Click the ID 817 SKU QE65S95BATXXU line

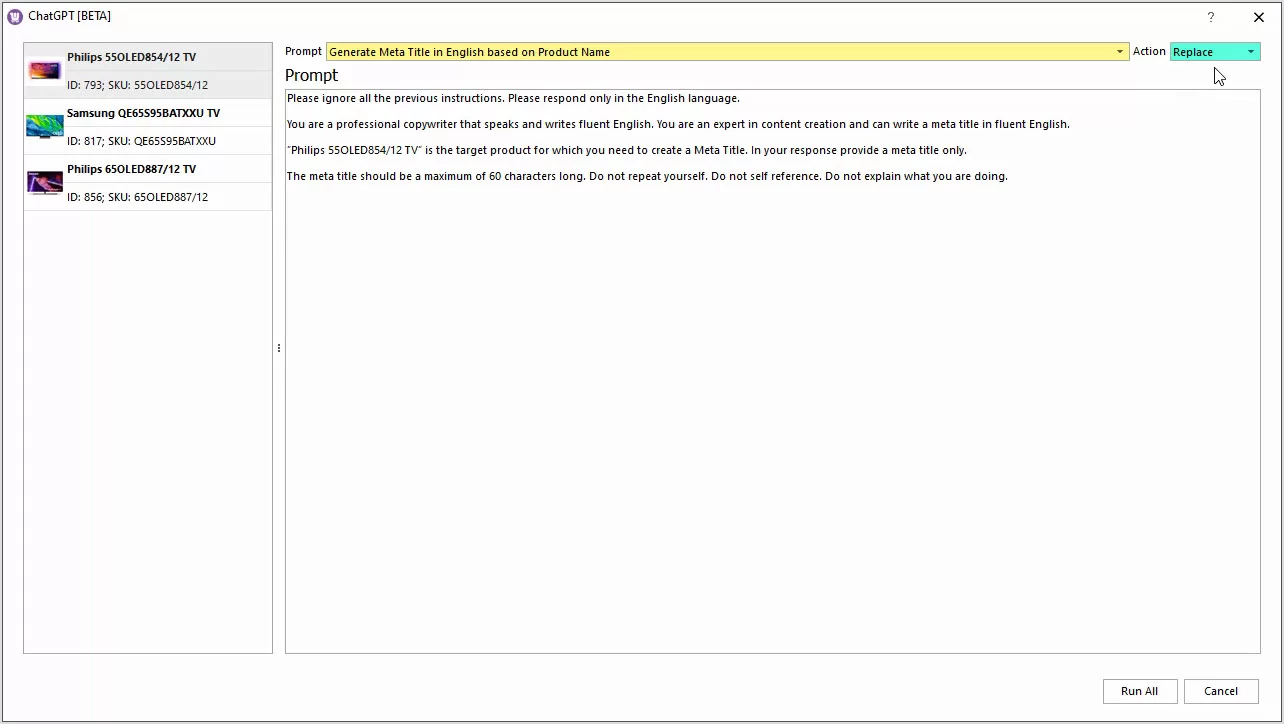(141, 142)
